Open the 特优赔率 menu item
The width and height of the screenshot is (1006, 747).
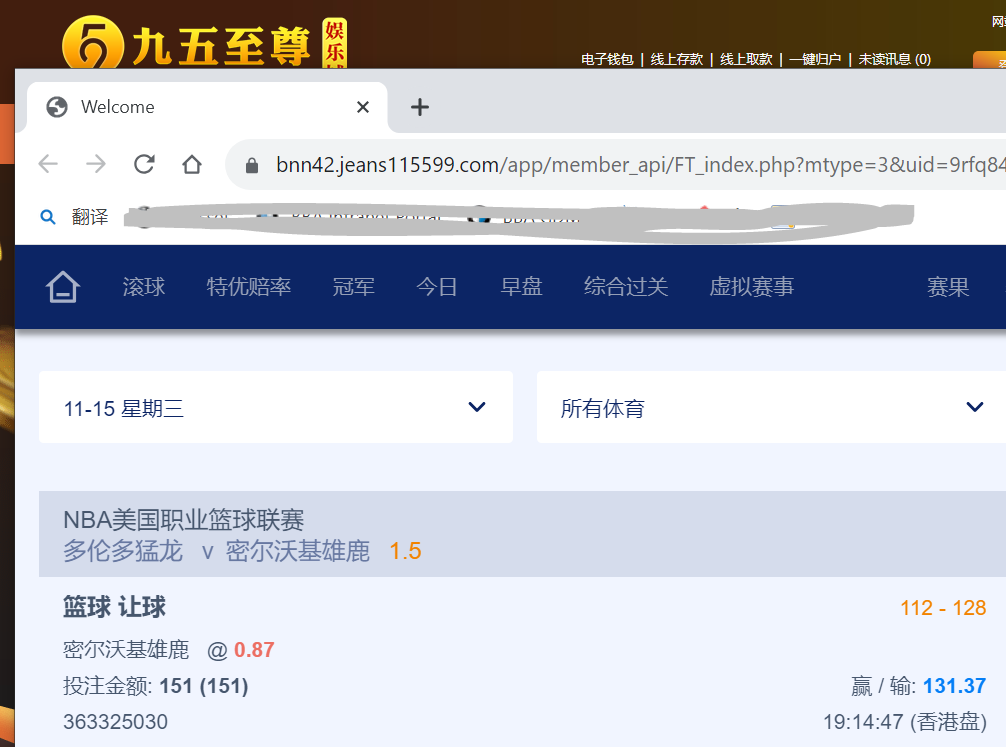pyautogui.click(x=249, y=288)
